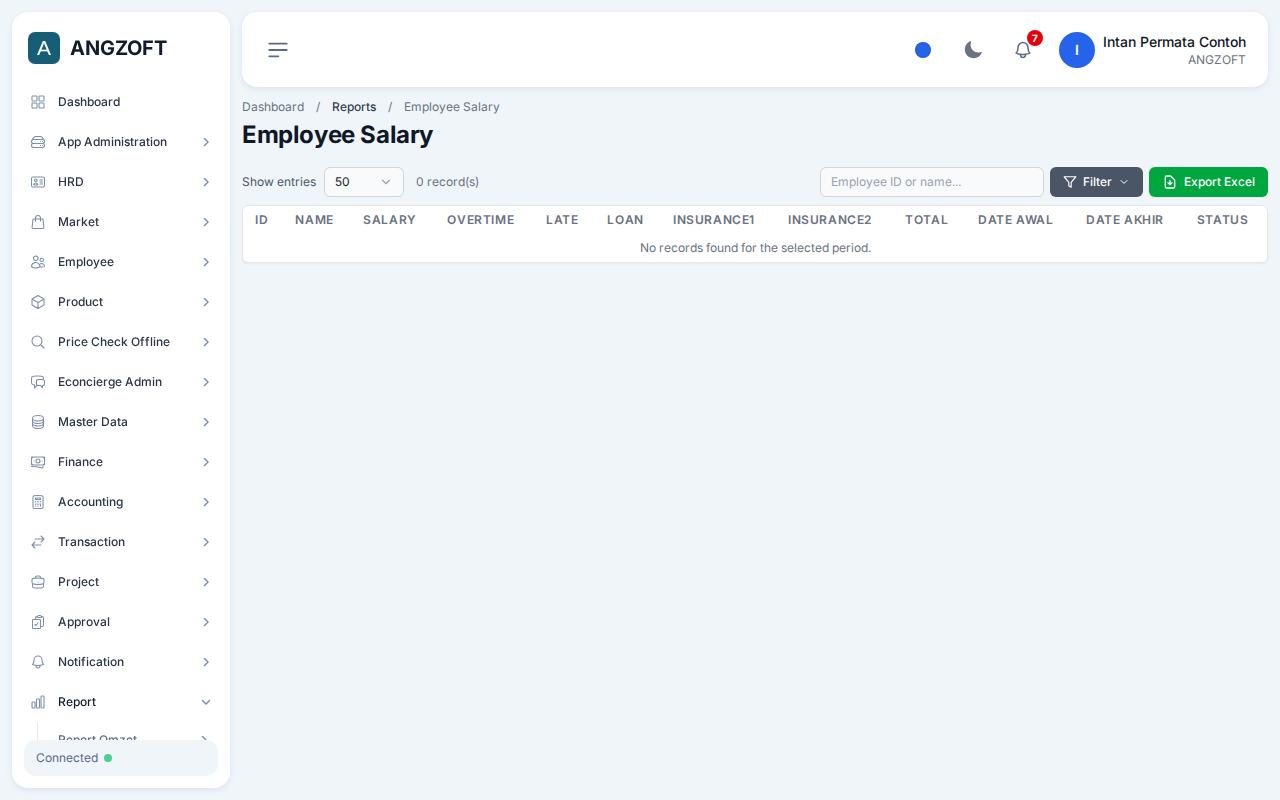Open the Report menu item

point(121,702)
